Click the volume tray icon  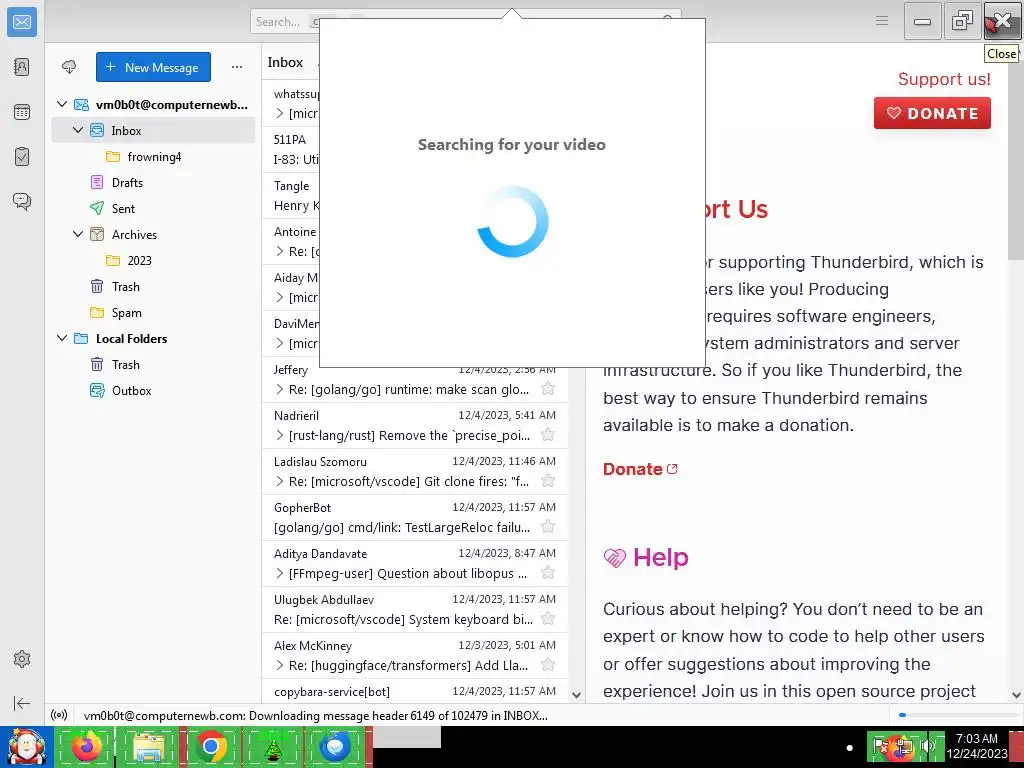927,745
